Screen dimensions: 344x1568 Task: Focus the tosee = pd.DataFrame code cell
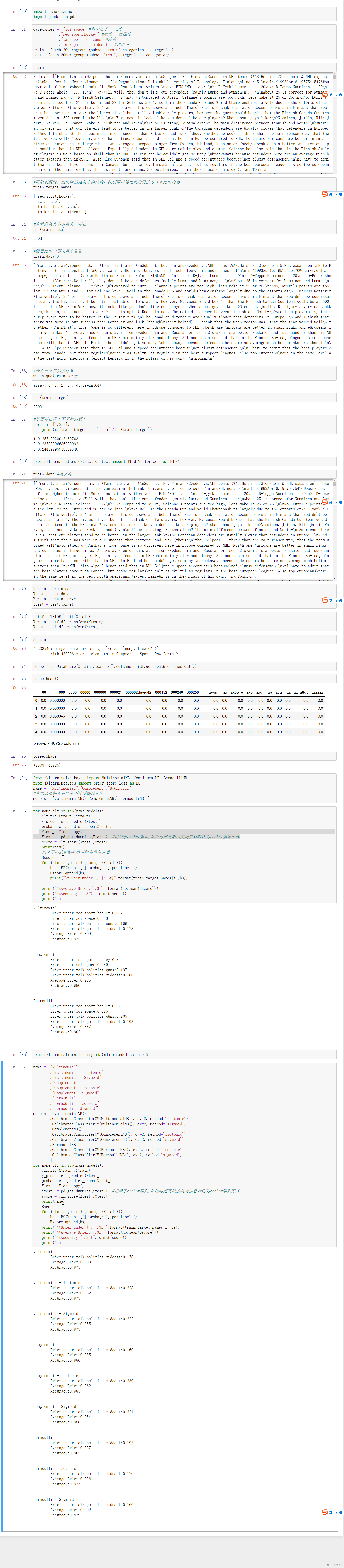coord(184,667)
